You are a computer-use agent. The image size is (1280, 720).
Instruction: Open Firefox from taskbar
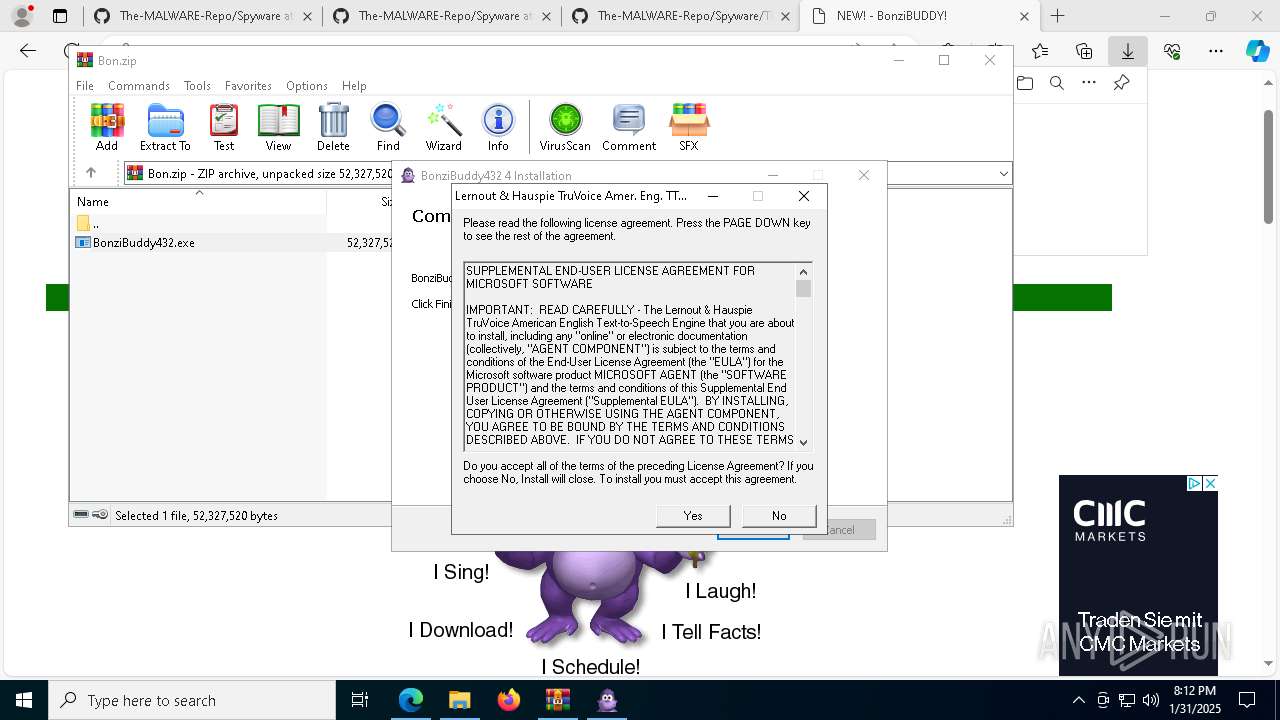point(509,700)
